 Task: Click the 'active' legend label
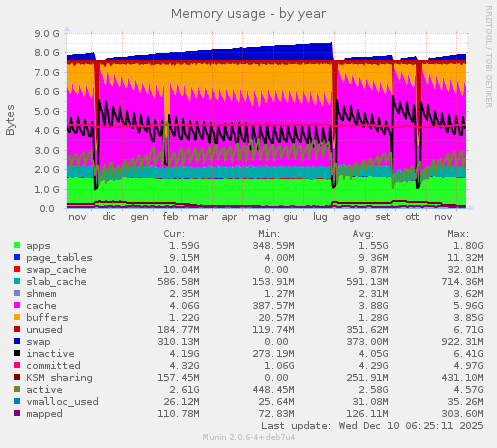[44, 390]
